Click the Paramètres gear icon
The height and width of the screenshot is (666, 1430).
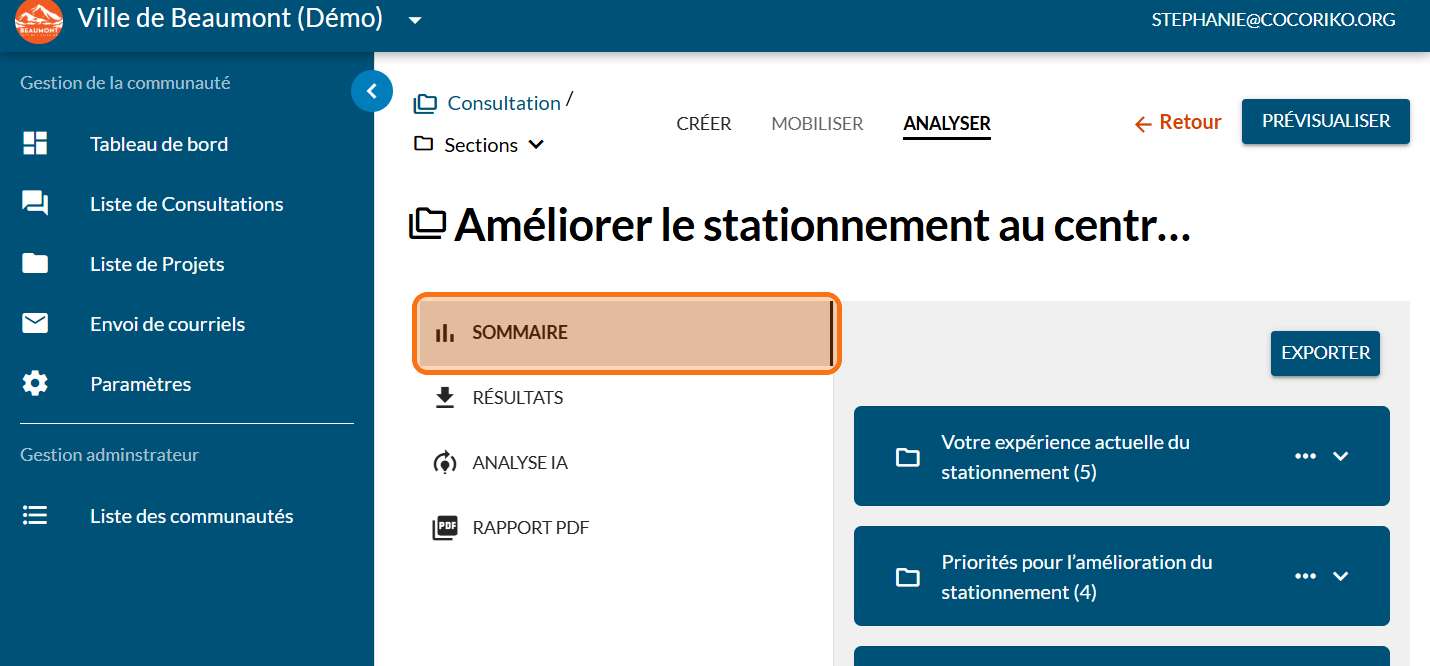35,384
